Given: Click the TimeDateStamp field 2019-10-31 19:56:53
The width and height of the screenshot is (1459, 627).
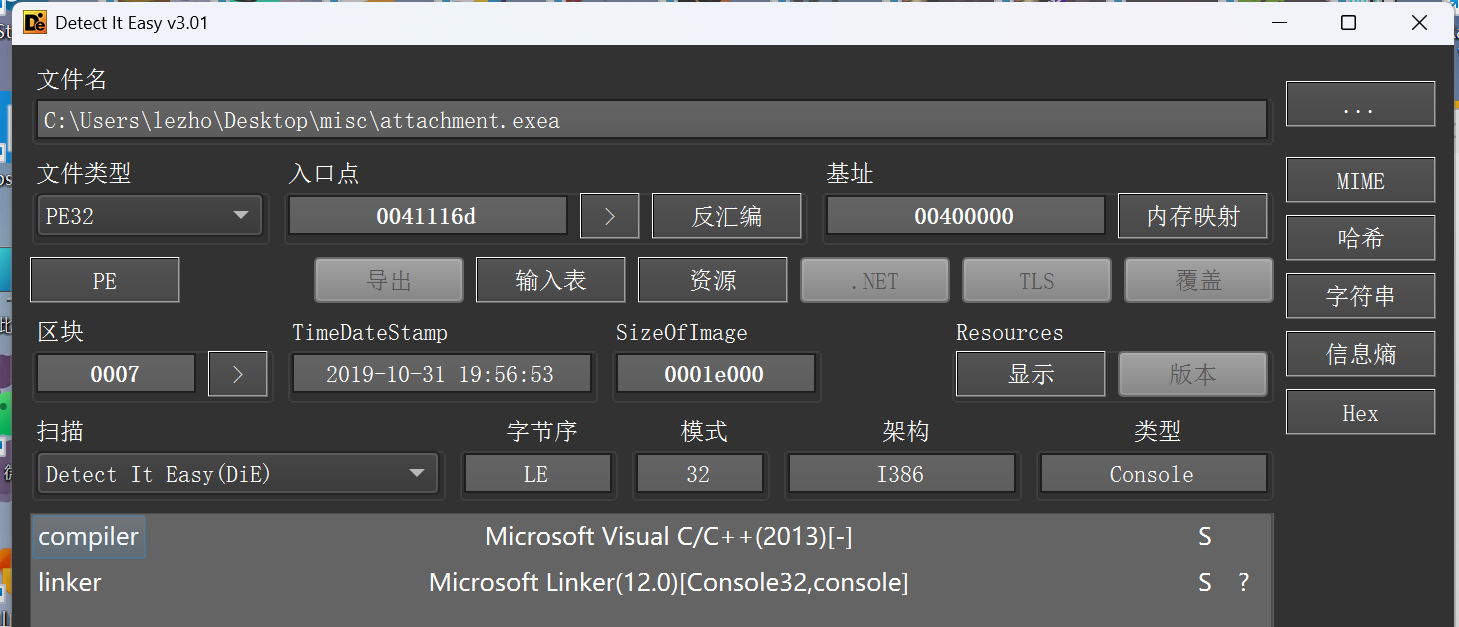Looking at the screenshot, I should [x=441, y=374].
